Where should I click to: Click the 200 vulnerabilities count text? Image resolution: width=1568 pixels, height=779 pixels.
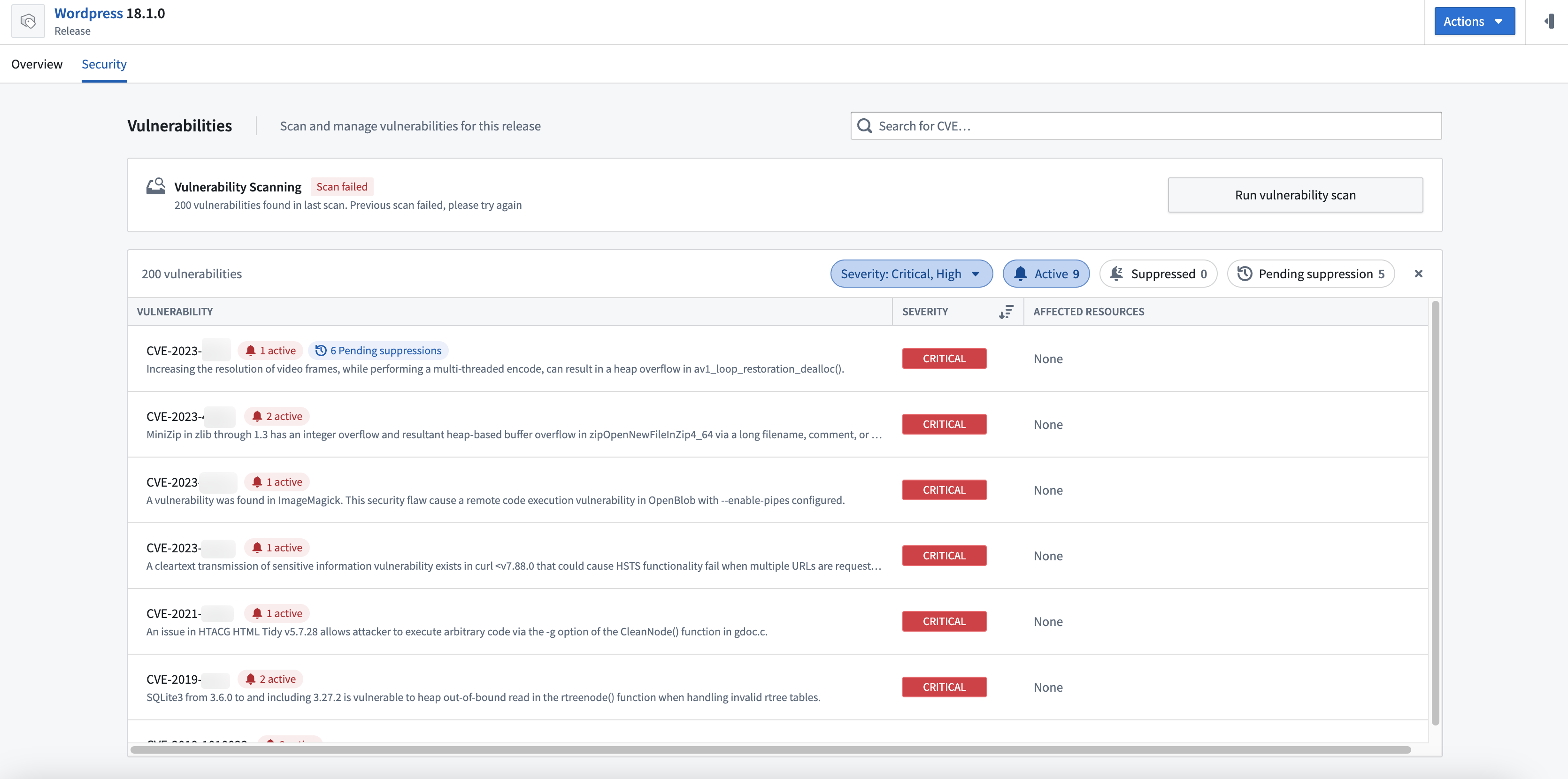coord(192,274)
